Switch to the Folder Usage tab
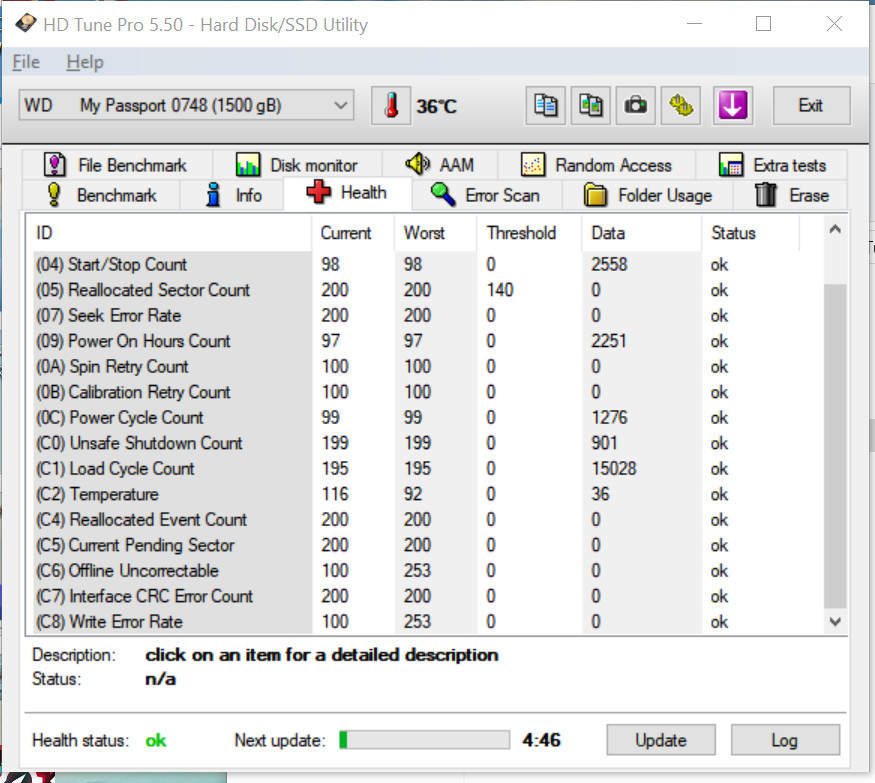The height and width of the screenshot is (783, 875). pyautogui.click(x=648, y=195)
